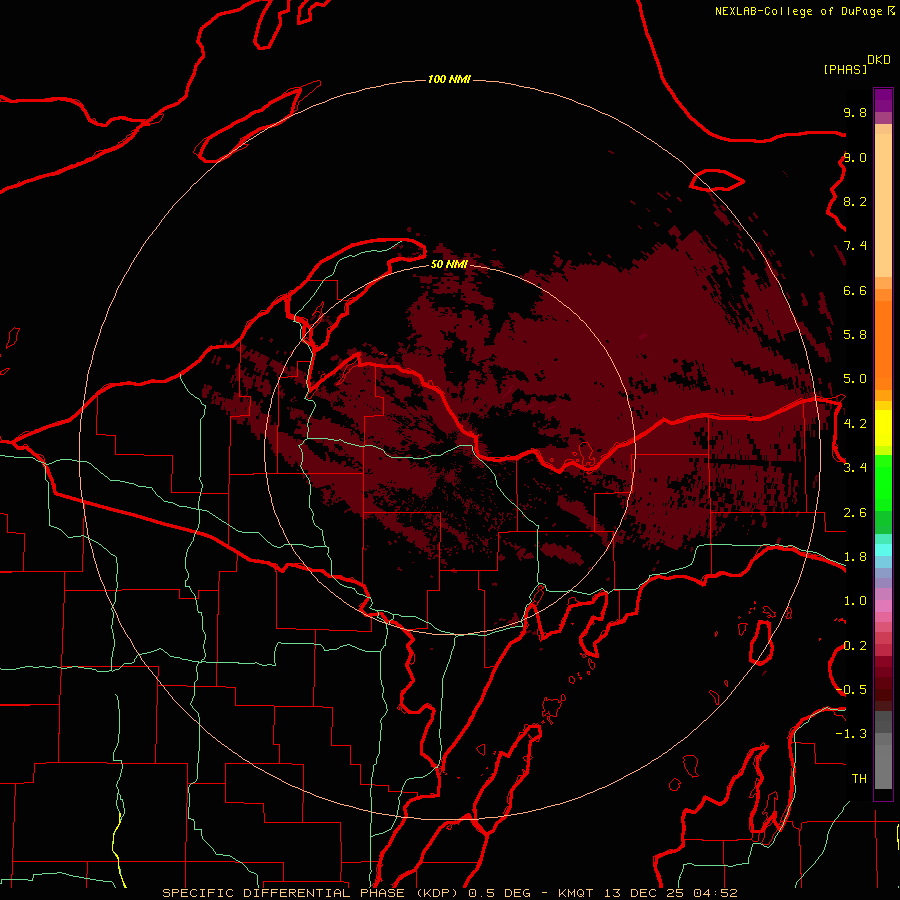Click the 04:52 timestamp in caption

coord(715,893)
